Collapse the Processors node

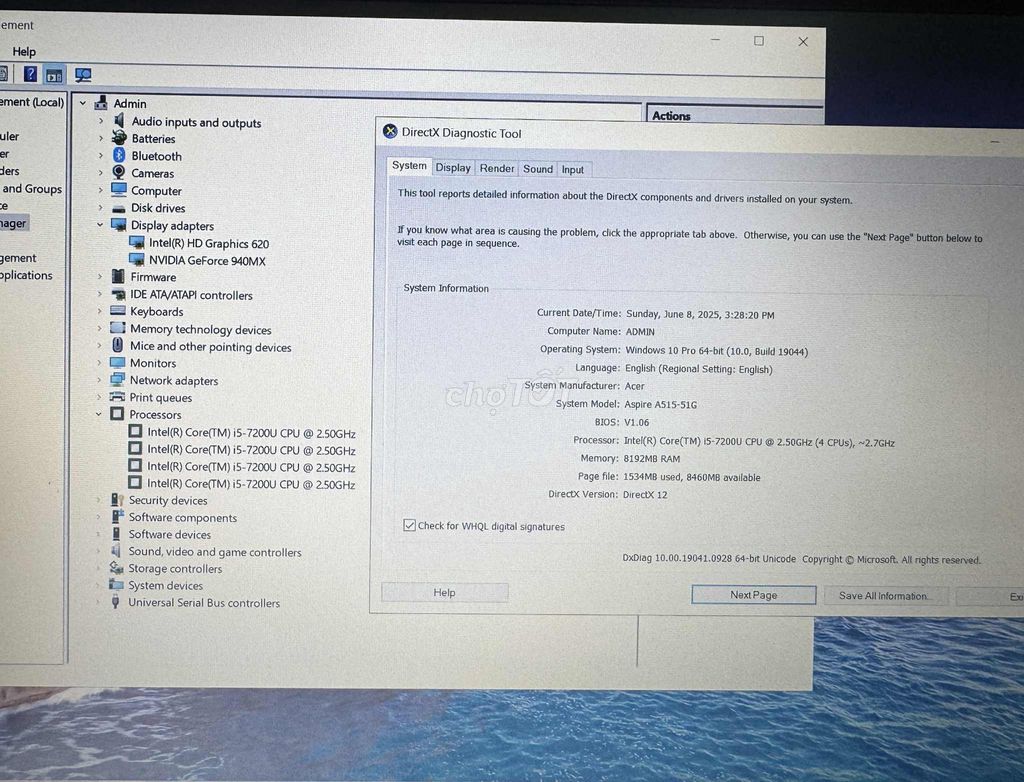99,414
